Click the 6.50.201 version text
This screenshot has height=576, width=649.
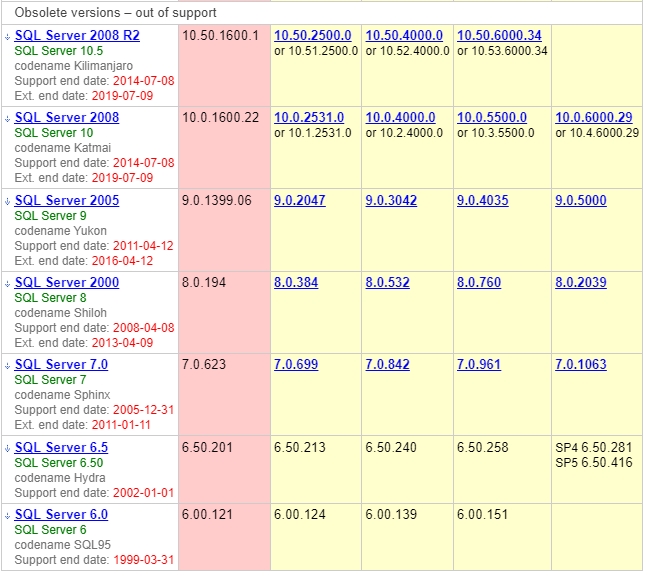207,447
